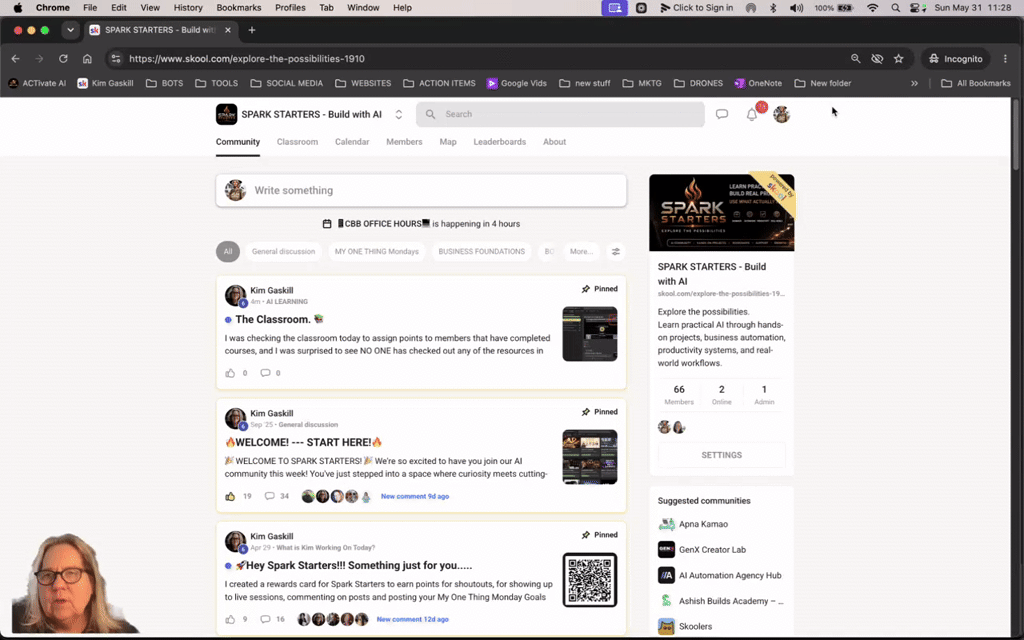
Task: Open the Chrome zoom magnifier icon
Action: [x=856, y=59]
